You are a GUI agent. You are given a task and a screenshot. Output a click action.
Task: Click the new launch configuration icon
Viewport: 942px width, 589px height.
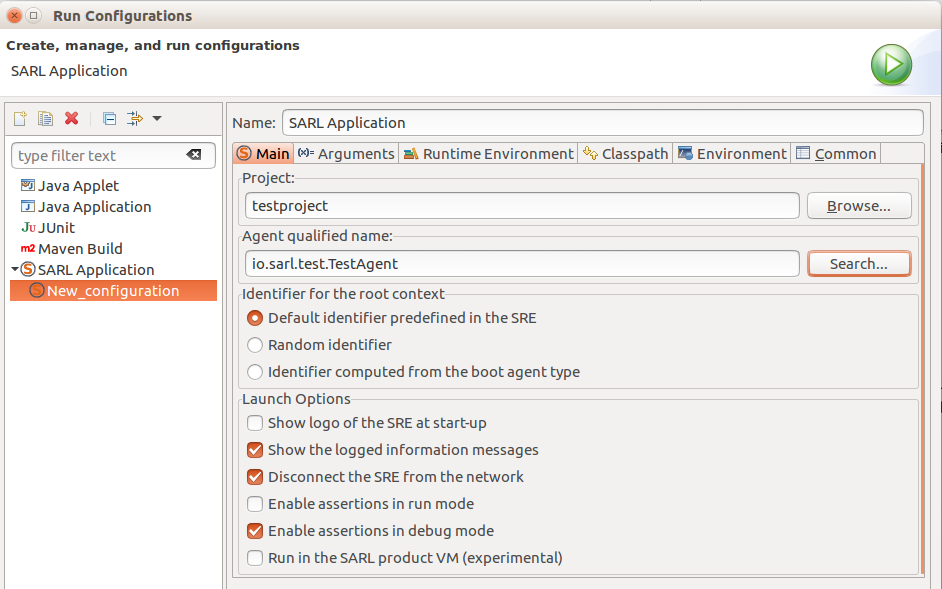(20, 118)
